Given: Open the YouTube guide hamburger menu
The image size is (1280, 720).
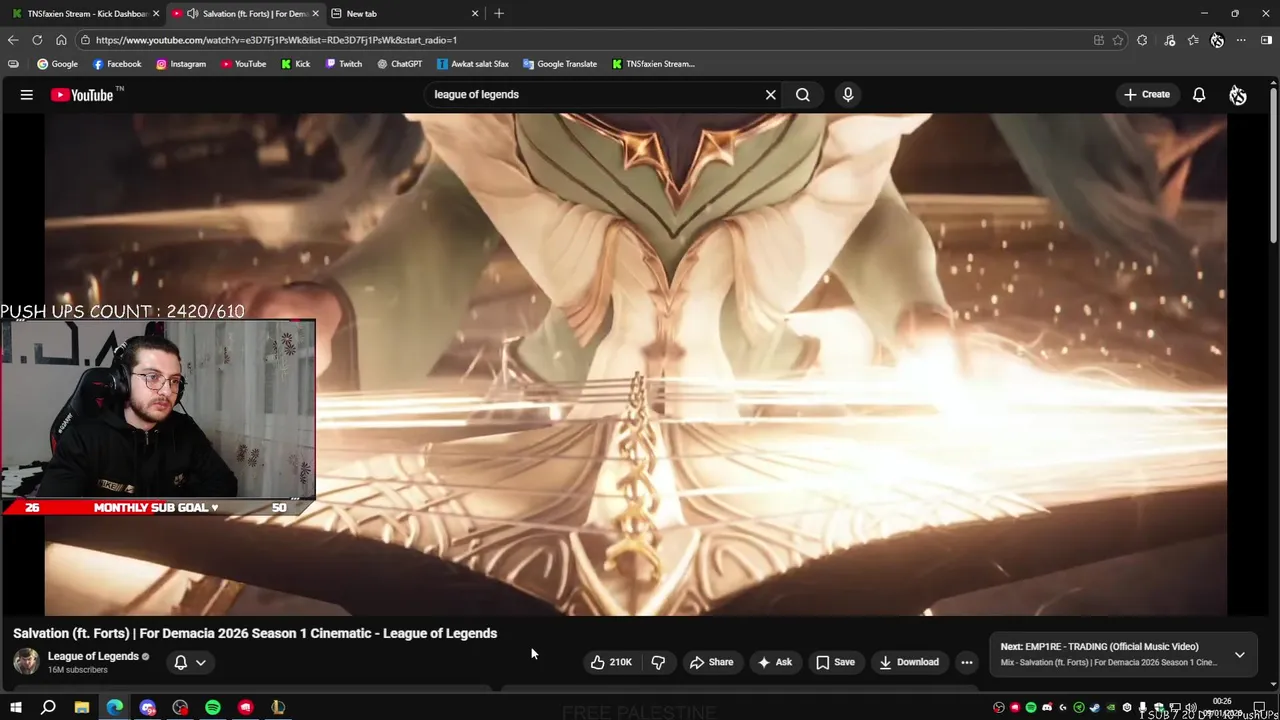Looking at the screenshot, I should 27,95.
